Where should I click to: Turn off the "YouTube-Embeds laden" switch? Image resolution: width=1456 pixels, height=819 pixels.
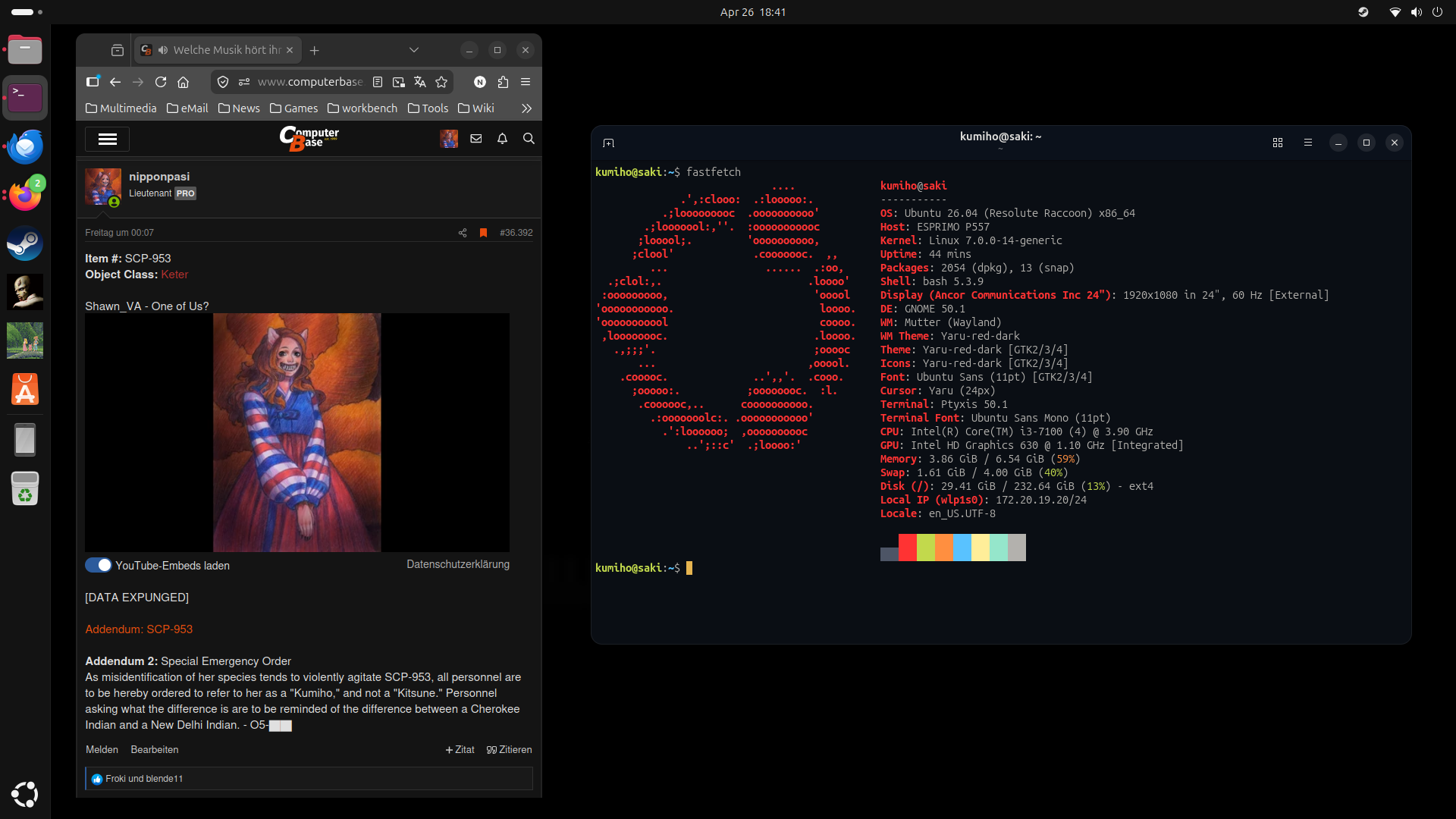click(98, 565)
